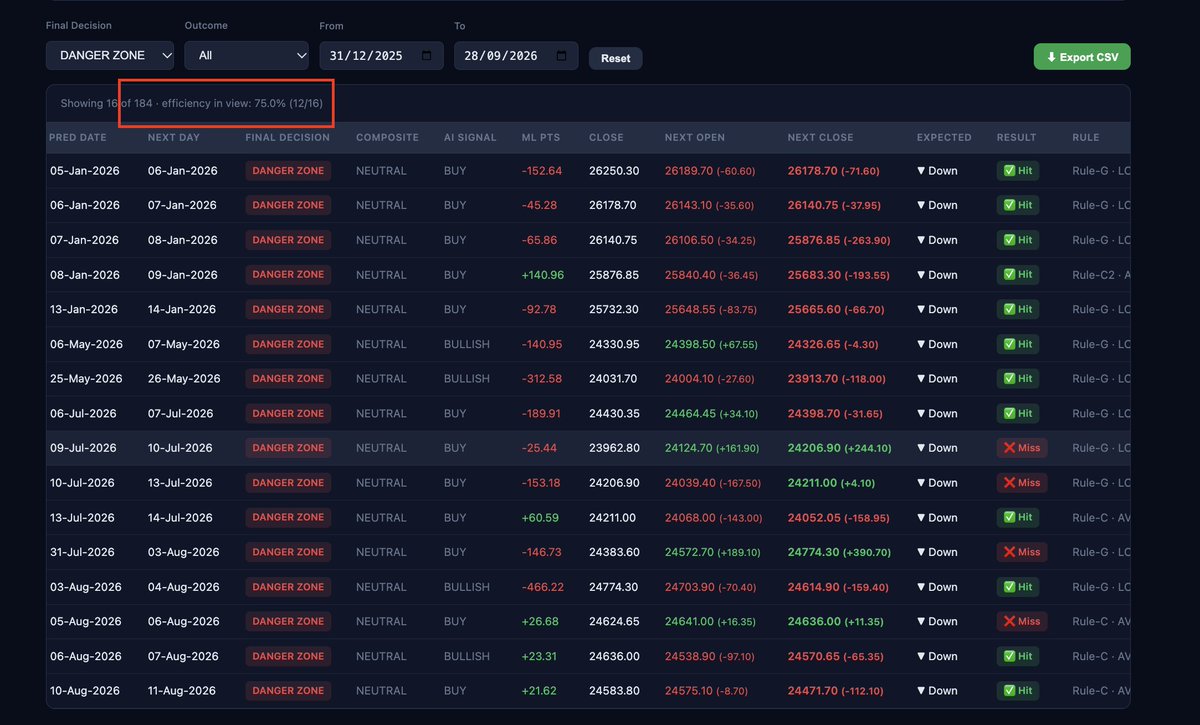This screenshot has height=725, width=1200.
Task: Click the ML PTS column header
Action: [x=543, y=137]
